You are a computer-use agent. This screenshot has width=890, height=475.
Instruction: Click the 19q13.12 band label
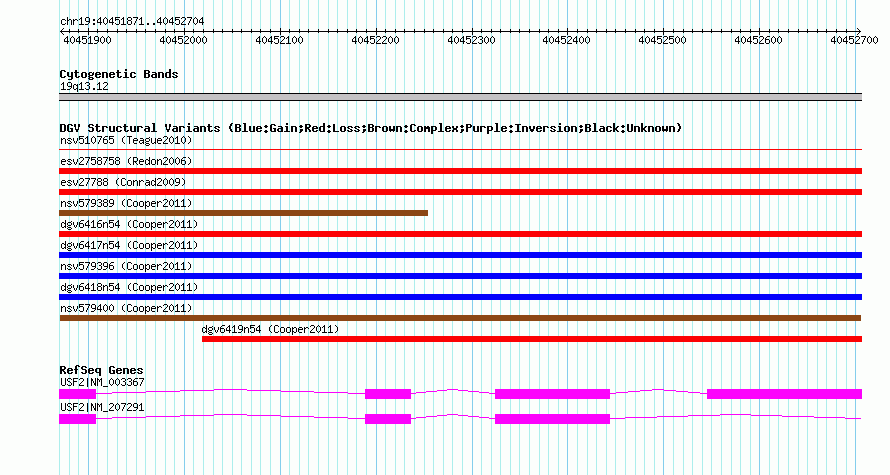pyautogui.click(x=84, y=86)
